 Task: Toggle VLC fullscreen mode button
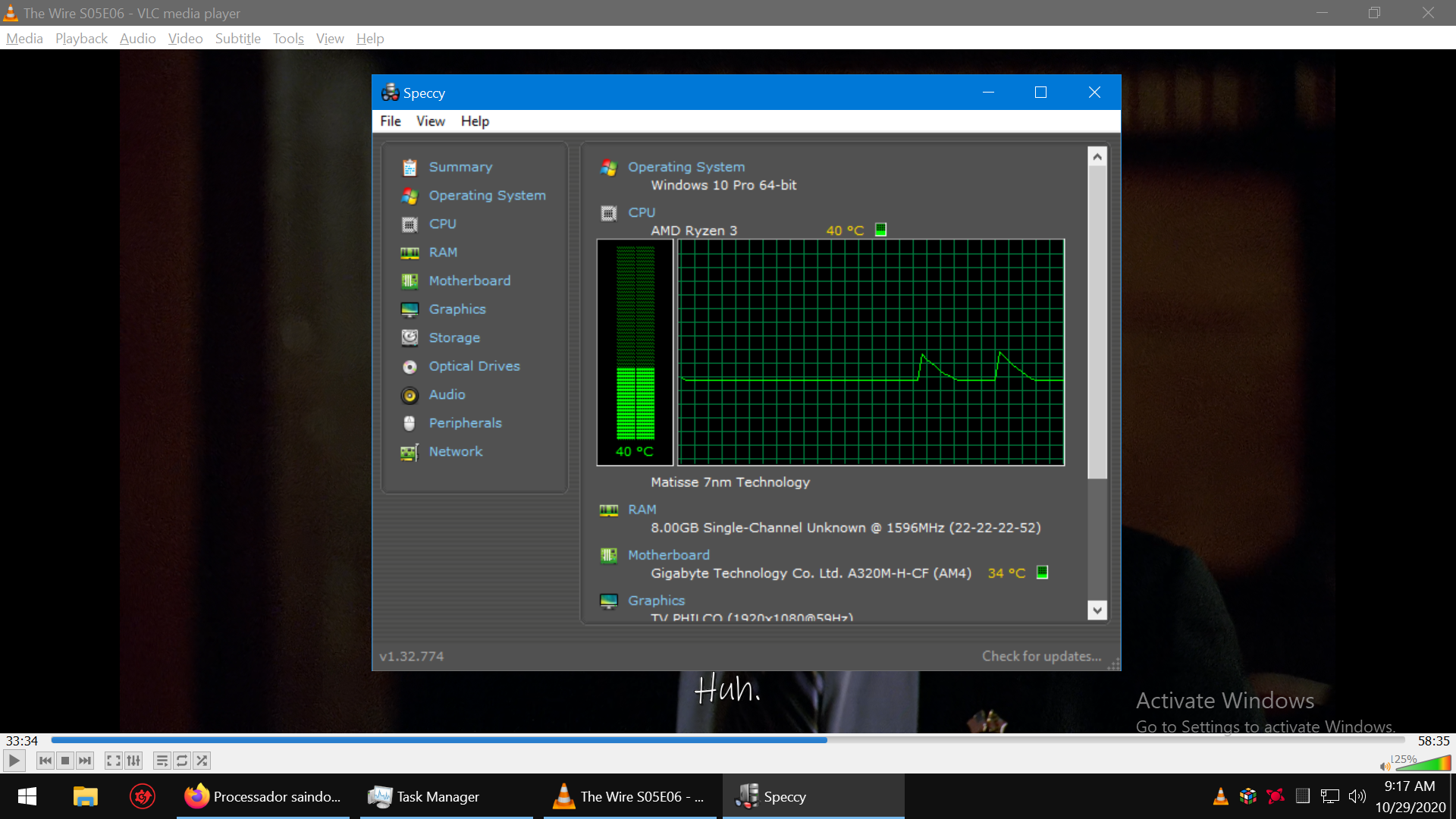[x=114, y=761]
